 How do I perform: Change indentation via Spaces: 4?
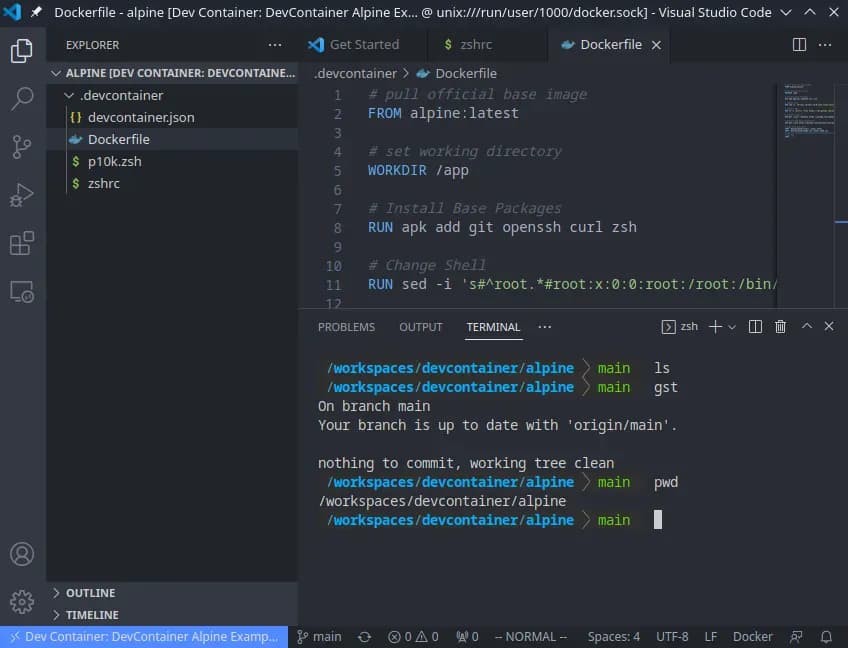point(614,637)
